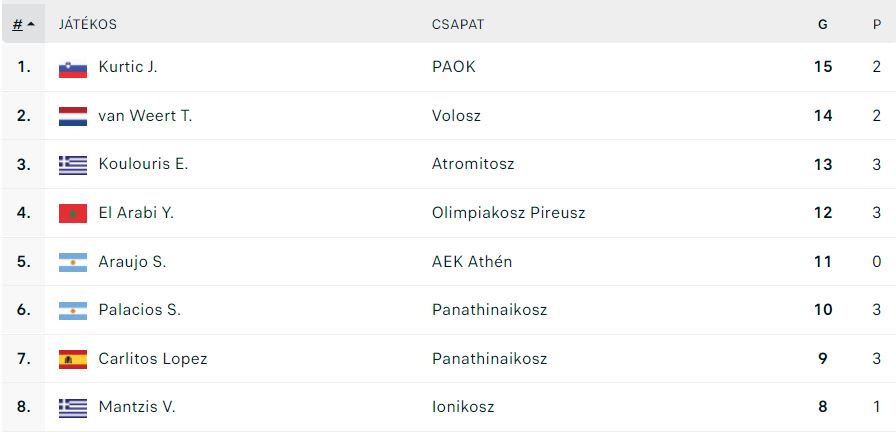Open the PAOK team link

click(454, 67)
